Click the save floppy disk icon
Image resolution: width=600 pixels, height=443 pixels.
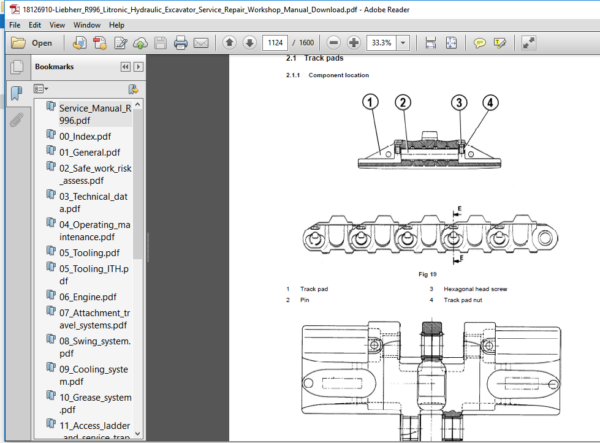point(160,43)
